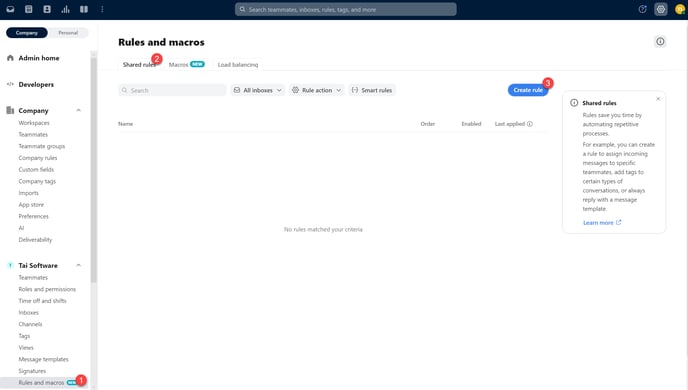Open the Learn more link
The image size is (688, 390).
click(602, 223)
